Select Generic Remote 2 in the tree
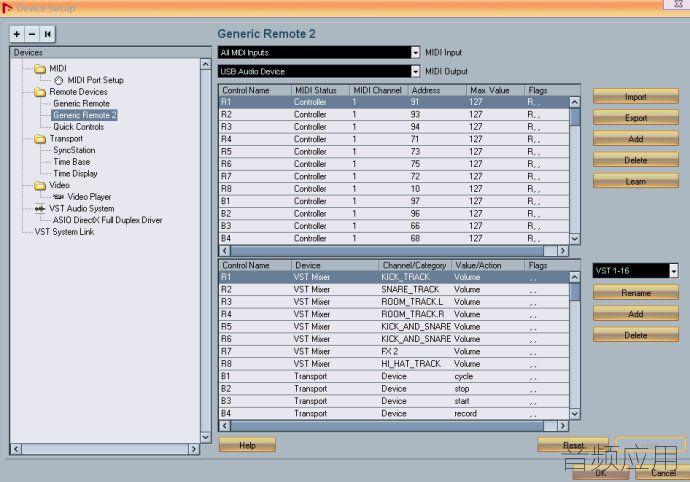690x482 pixels. coord(84,115)
